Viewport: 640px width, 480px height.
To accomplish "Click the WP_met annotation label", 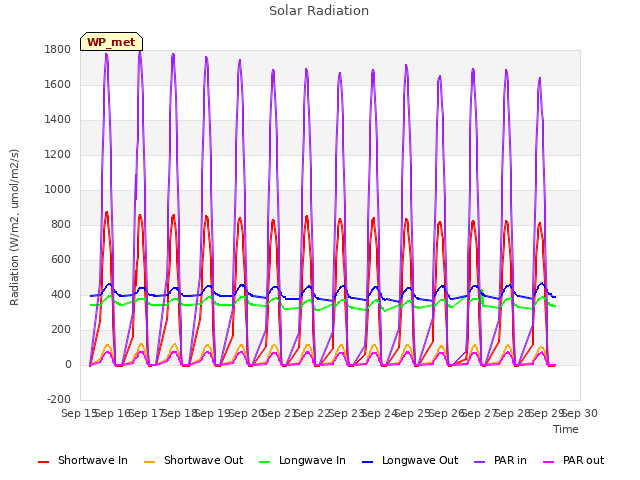I will pyautogui.click(x=111, y=42).
